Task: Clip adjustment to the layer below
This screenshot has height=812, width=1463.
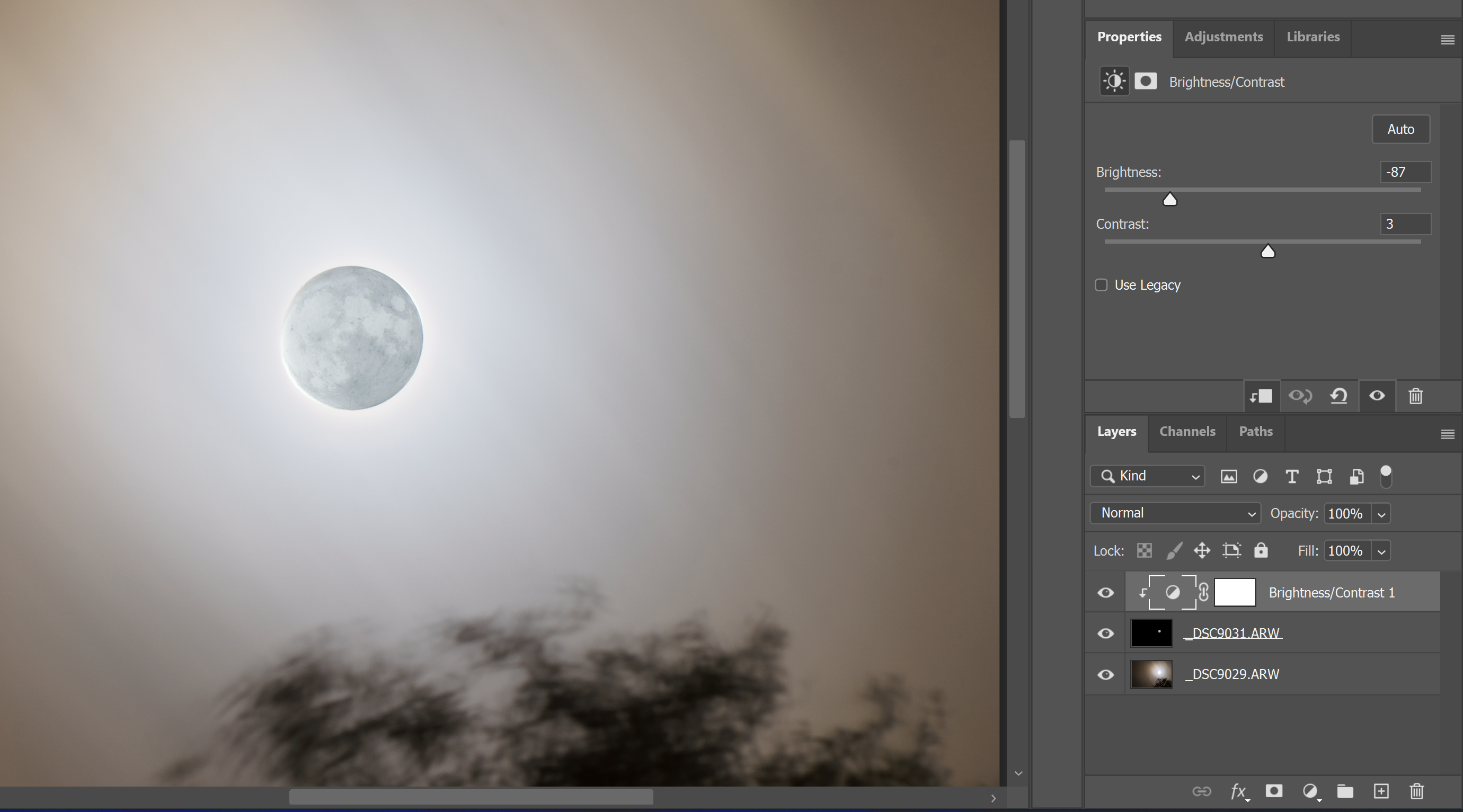Action: (1261, 396)
